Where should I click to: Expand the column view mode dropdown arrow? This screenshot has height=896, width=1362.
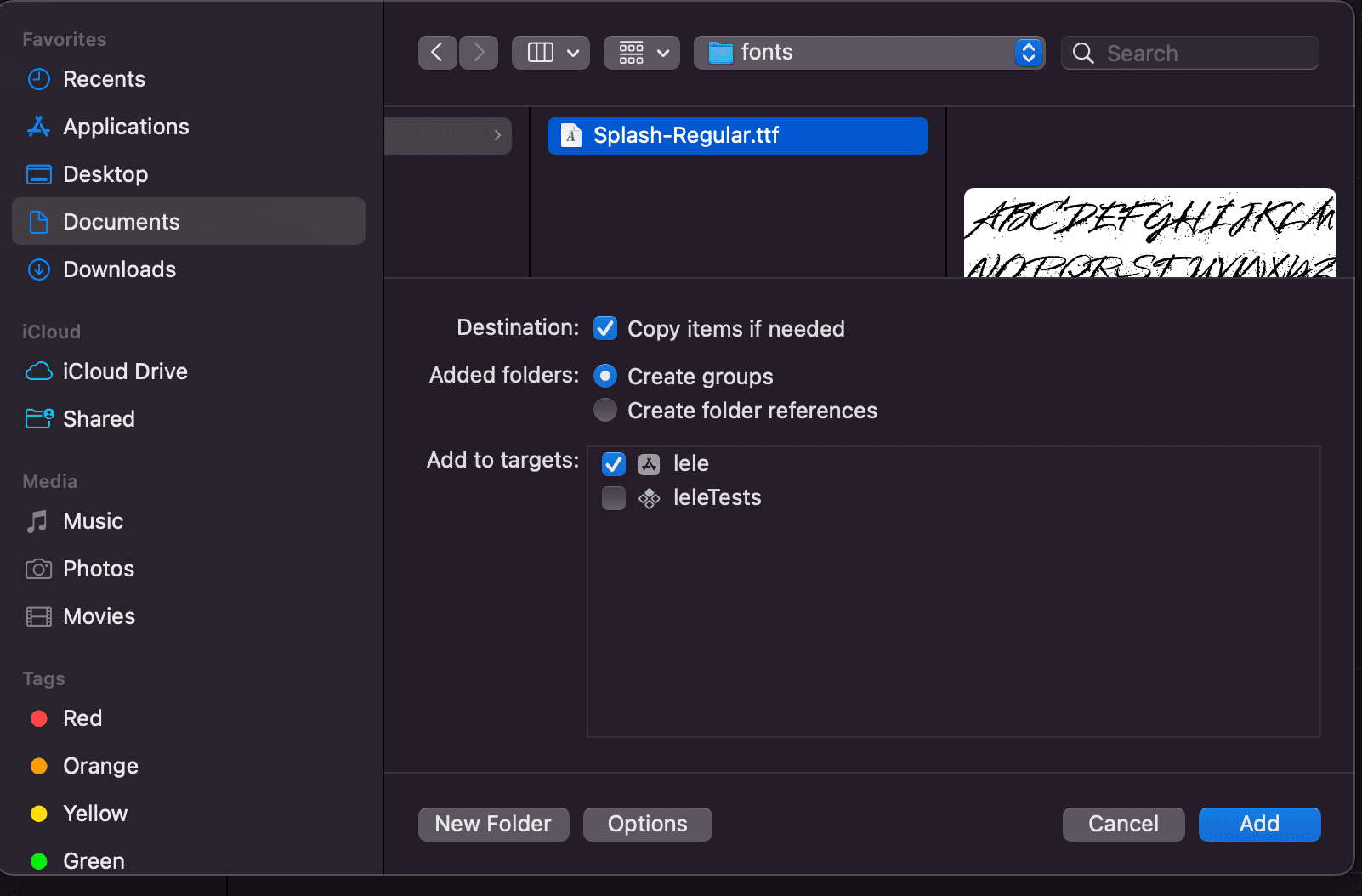pos(574,54)
